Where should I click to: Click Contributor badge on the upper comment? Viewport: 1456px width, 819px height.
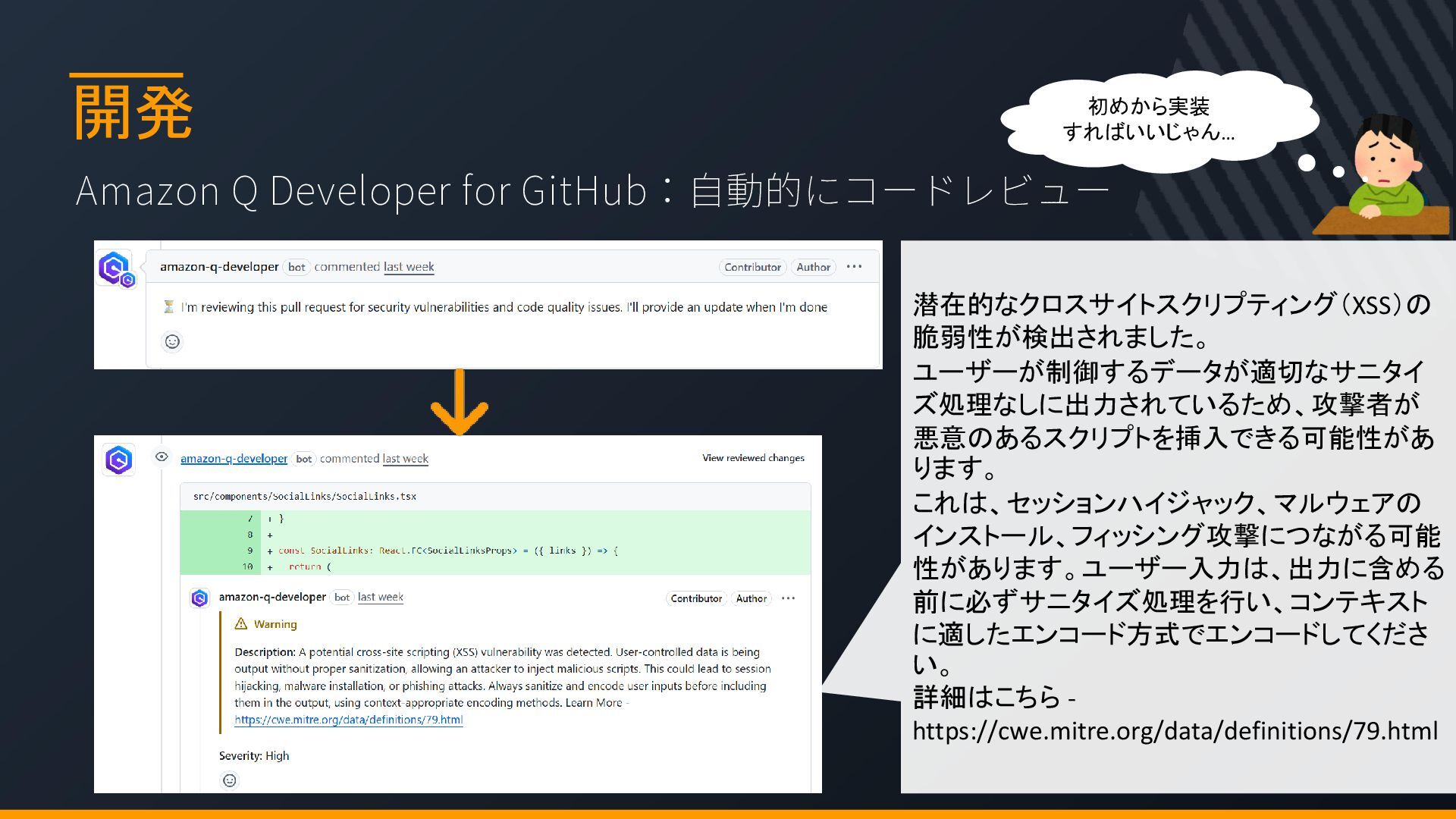point(752,267)
